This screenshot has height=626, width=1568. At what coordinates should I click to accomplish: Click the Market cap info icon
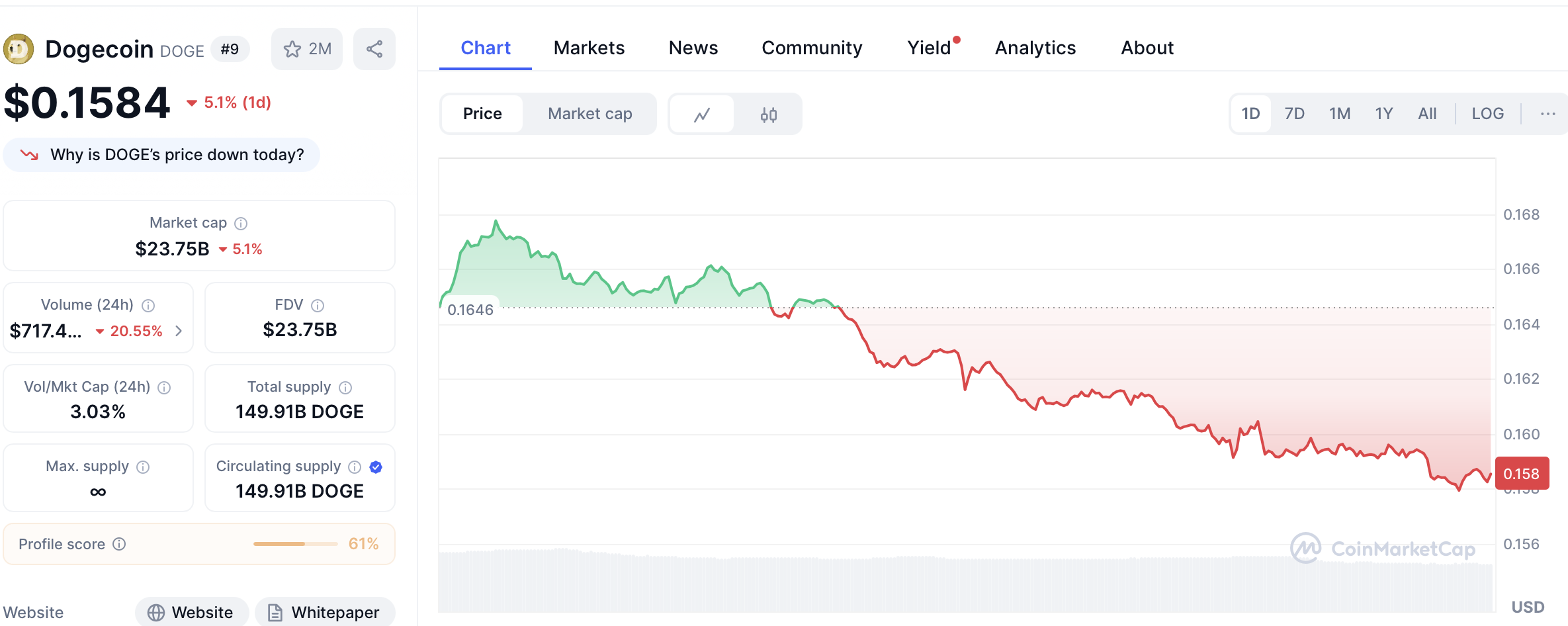(x=241, y=224)
